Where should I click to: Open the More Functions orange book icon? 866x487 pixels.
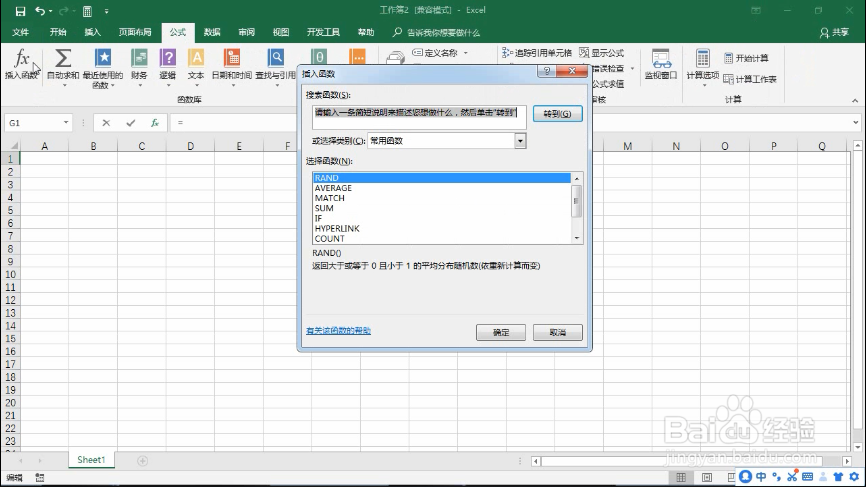(358, 56)
